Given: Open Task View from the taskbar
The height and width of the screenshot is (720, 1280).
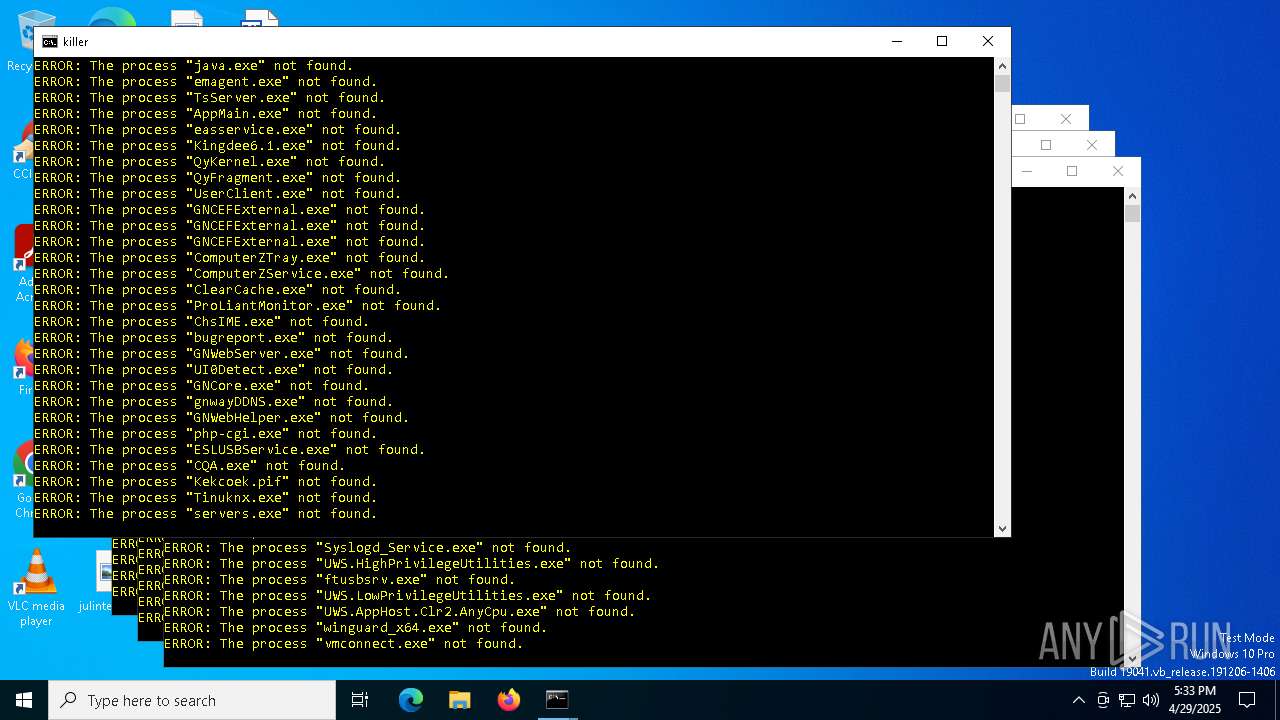Looking at the screenshot, I should click(x=360, y=700).
